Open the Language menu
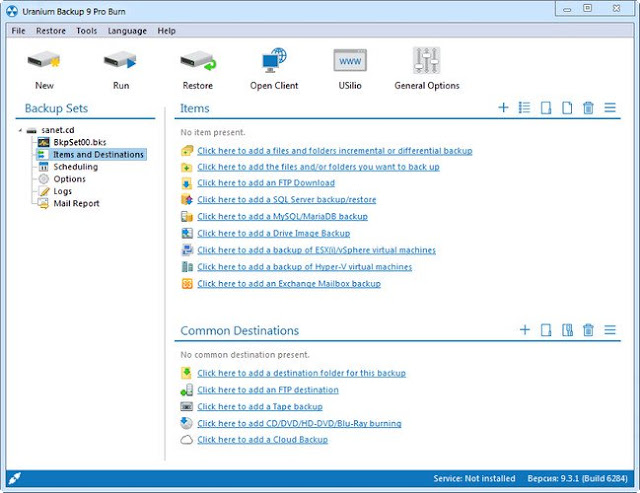This screenshot has height=493, width=640. [127, 31]
